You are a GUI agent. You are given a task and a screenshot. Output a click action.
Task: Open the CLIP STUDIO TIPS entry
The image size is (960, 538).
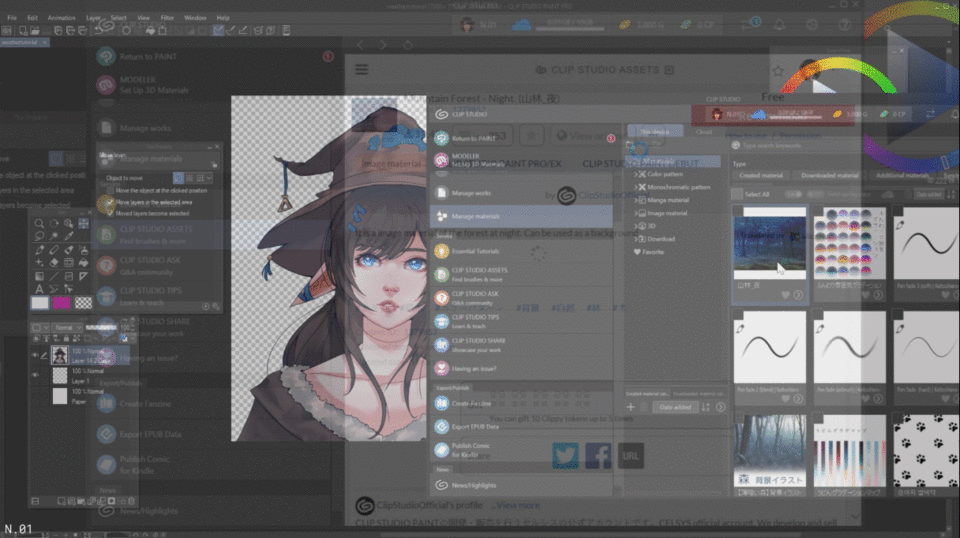click(x=474, y=321)
